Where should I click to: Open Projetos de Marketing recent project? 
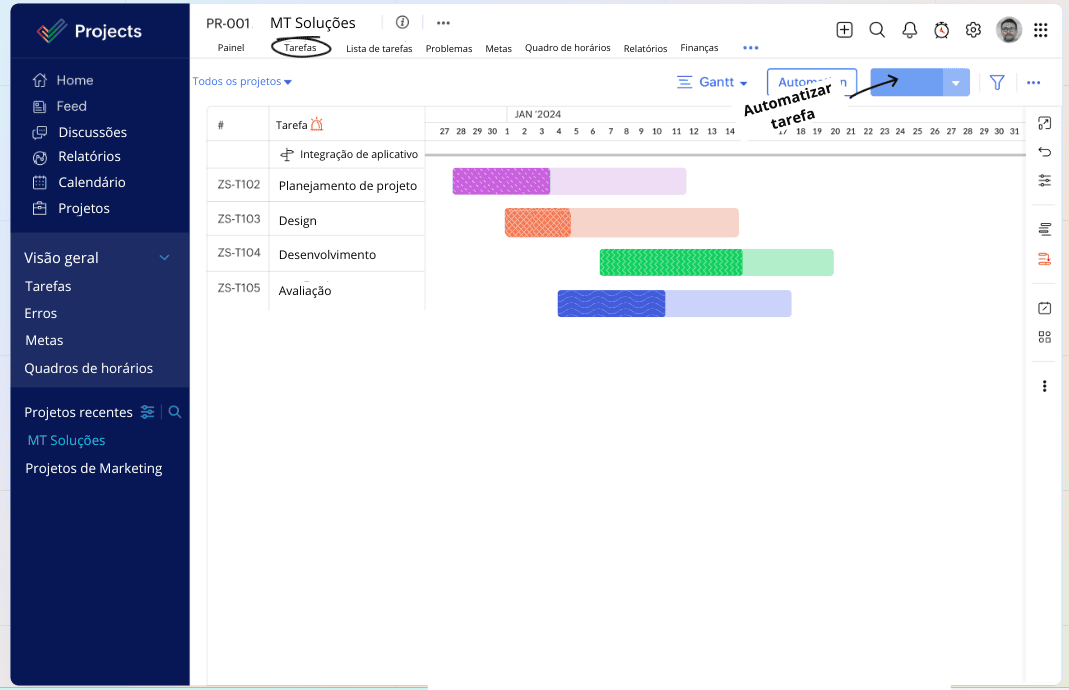(x=93, y=468)
